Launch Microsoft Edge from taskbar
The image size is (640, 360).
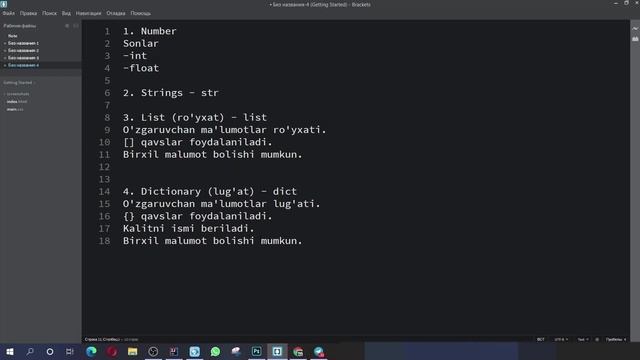coord(91,351)
